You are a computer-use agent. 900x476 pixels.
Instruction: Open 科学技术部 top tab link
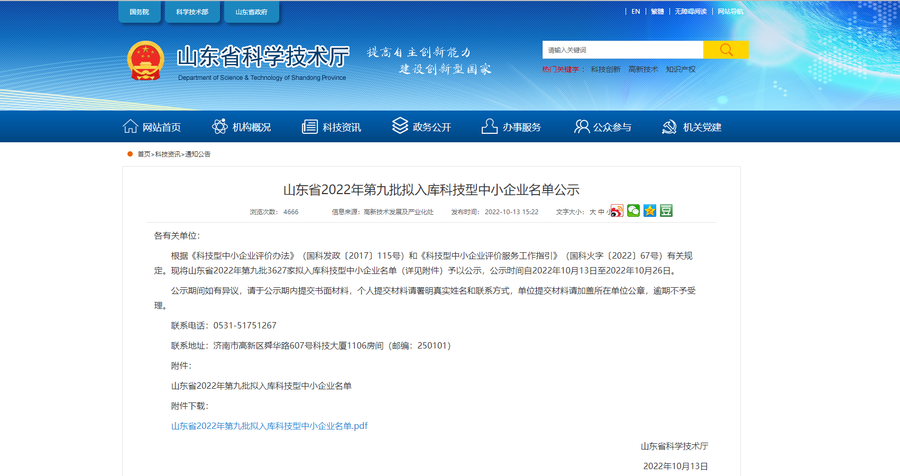(x=192, y=12)
